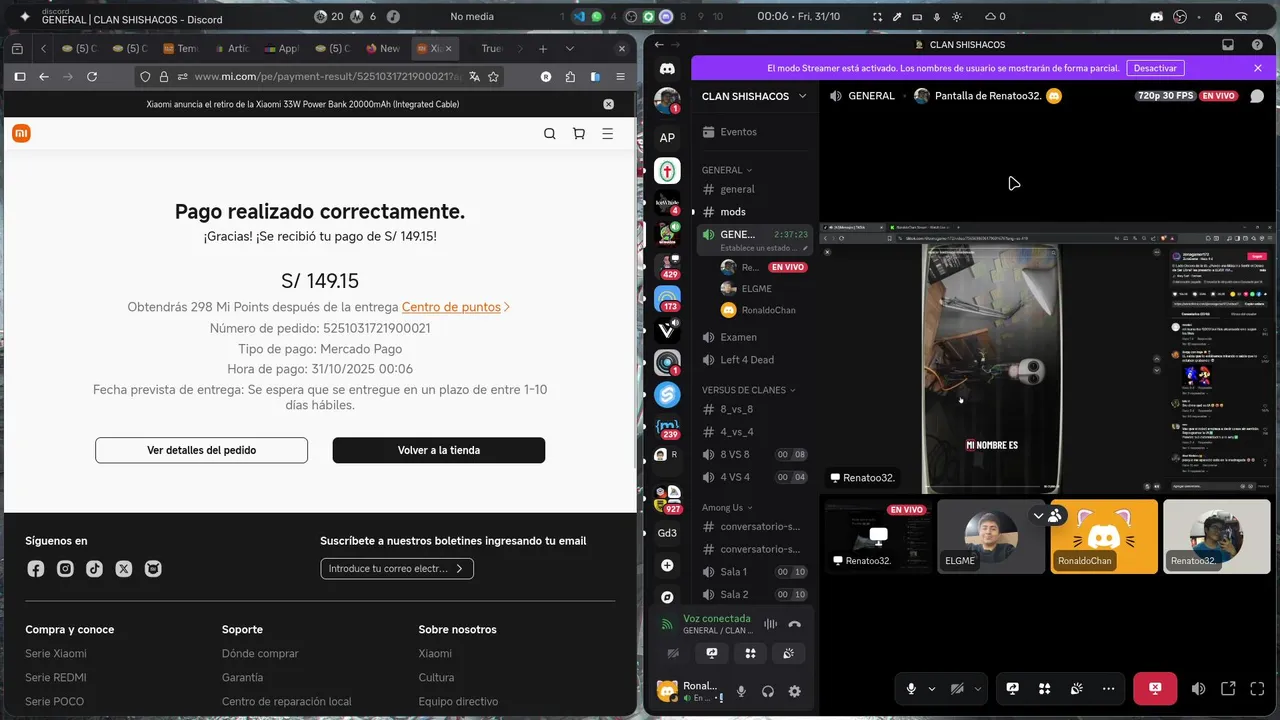Add a server in Discord sidebar
This screenshot has width=1280, height=720.
click(667, 565)
